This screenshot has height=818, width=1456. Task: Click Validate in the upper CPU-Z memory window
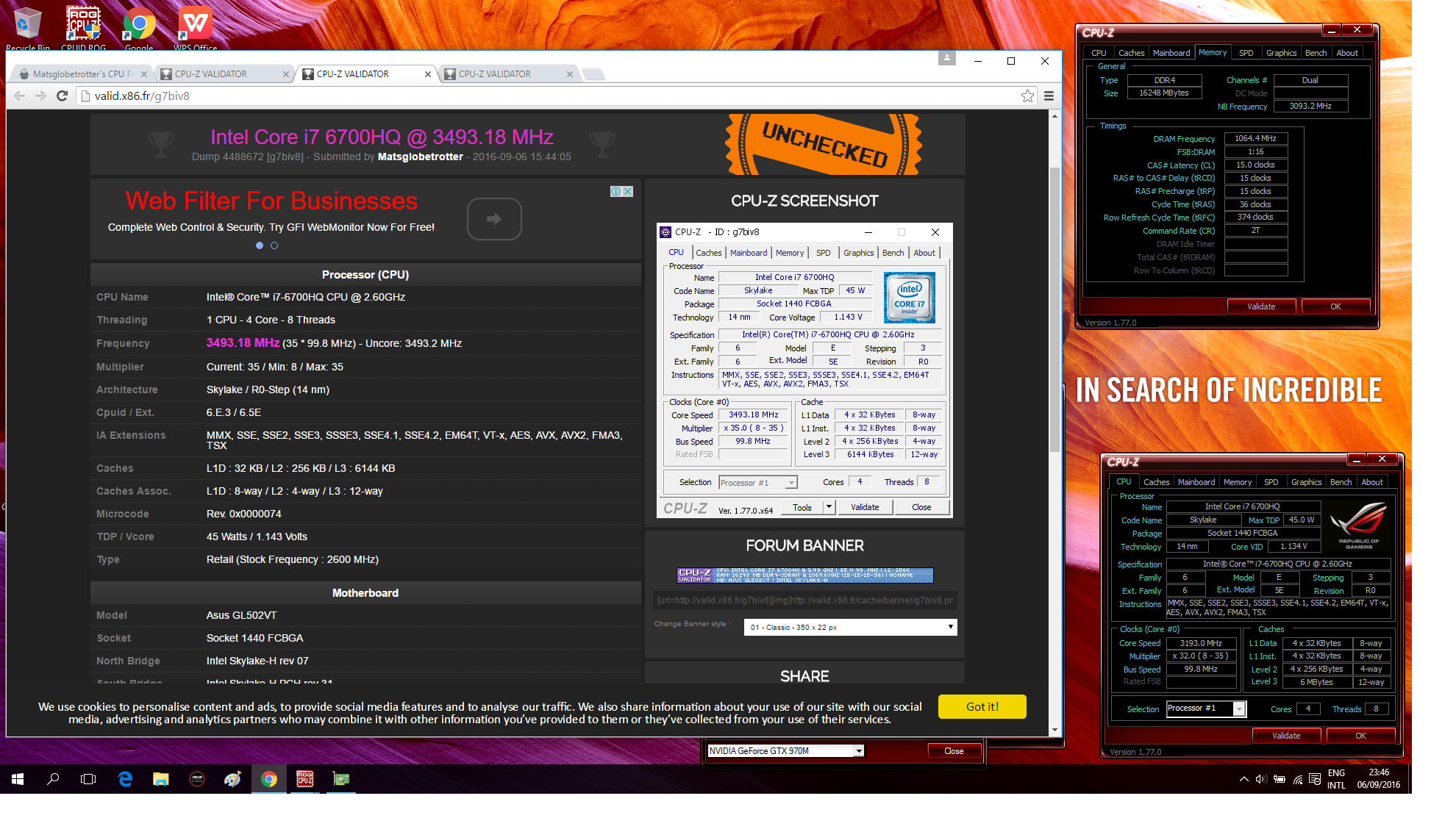pos(1261,306)
